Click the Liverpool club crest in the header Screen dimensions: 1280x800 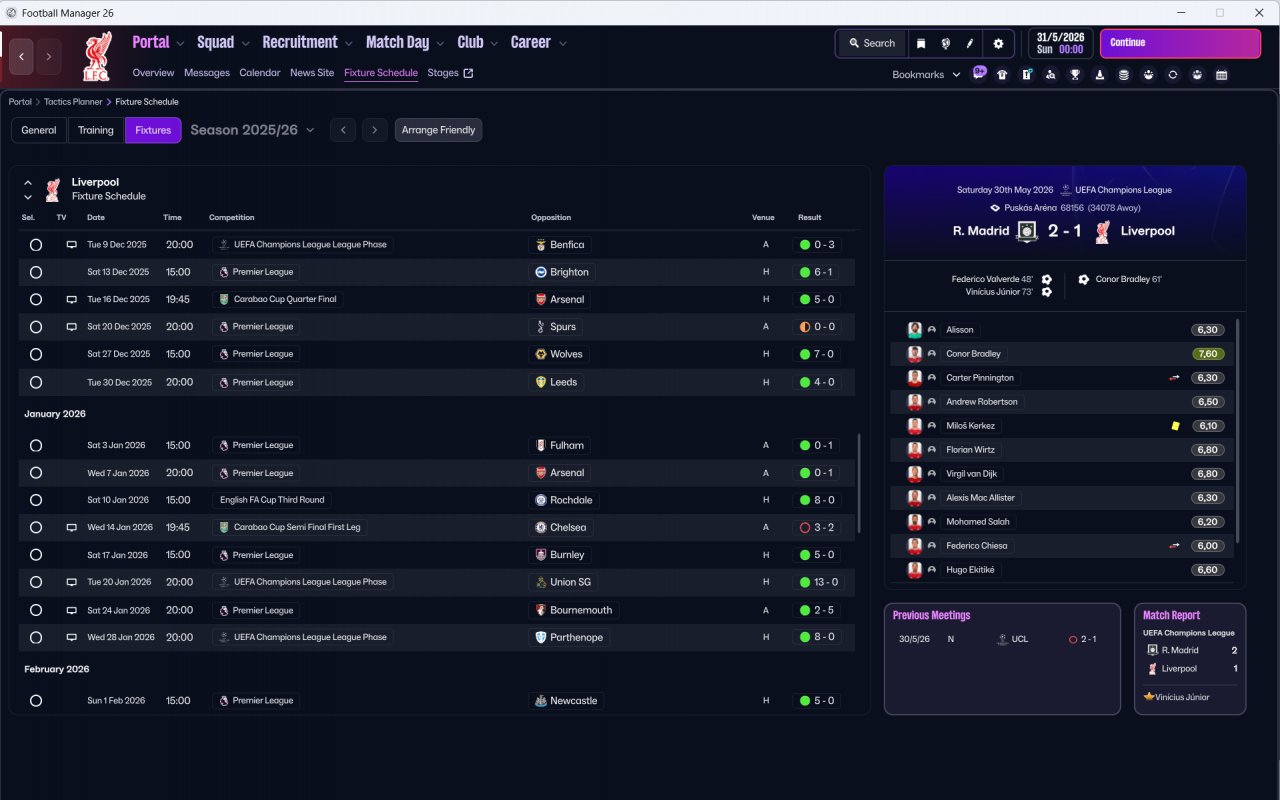coord(97,56)
